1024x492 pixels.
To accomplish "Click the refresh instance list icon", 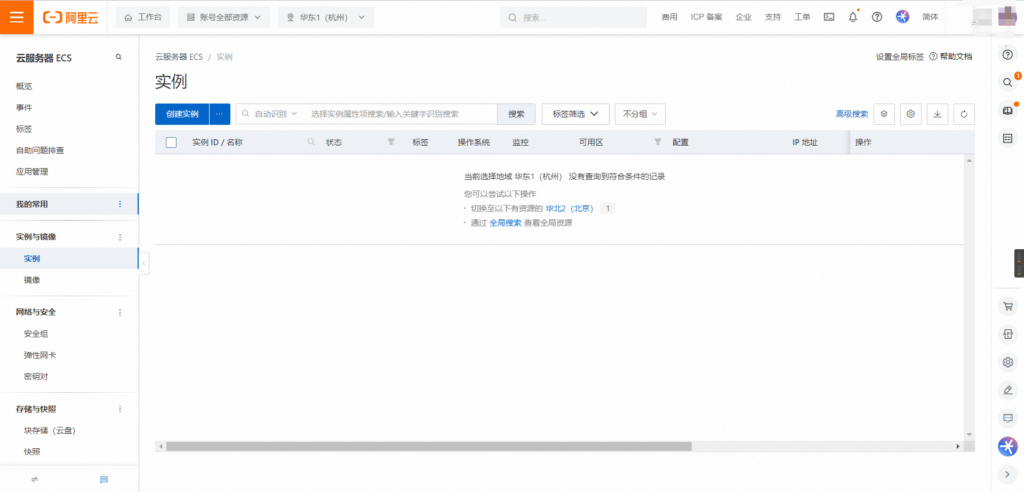I will click(964, 114).
